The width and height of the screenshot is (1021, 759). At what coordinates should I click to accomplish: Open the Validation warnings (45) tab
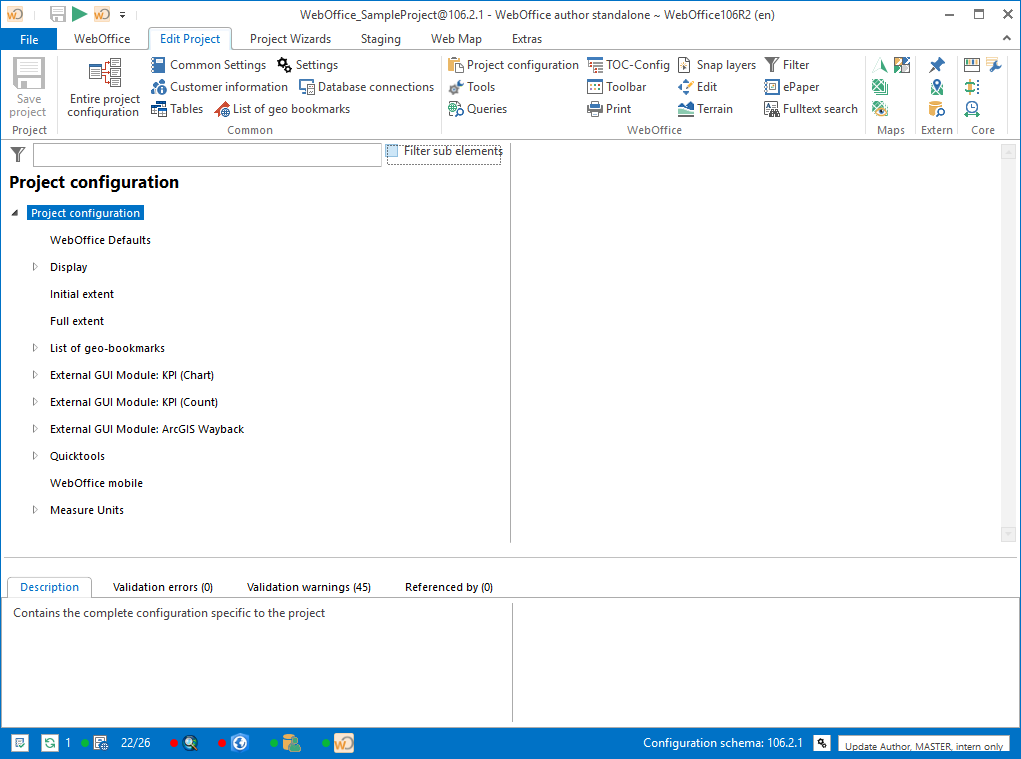(308, 587)
